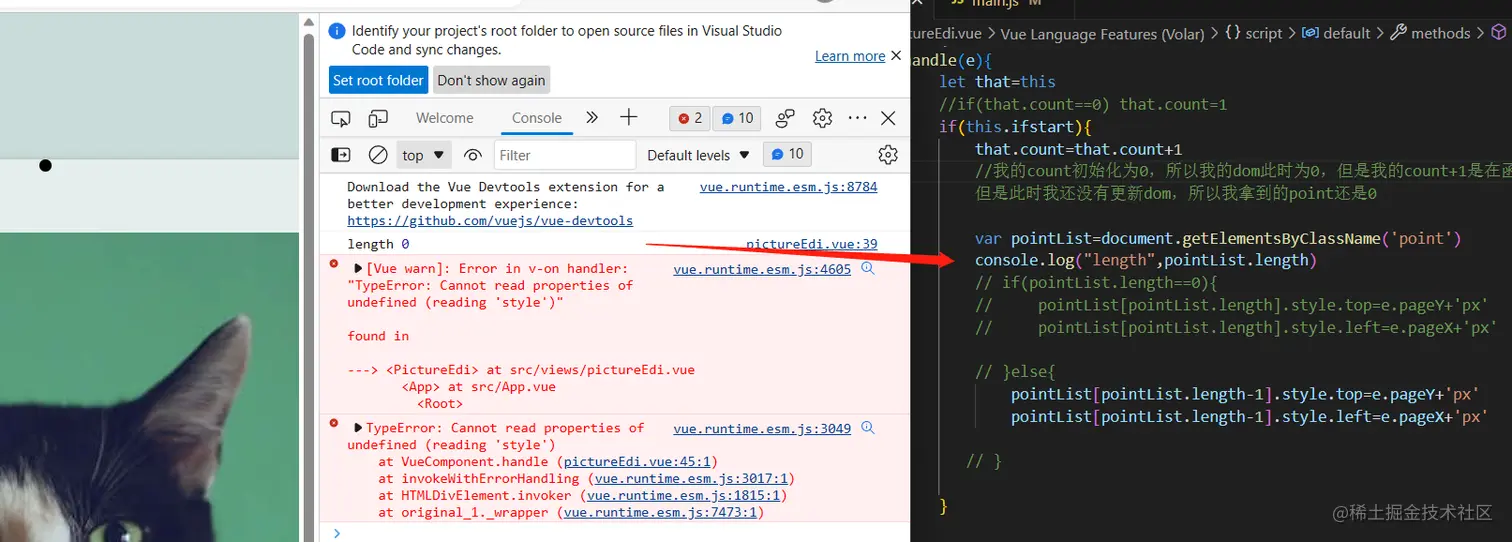Screen dimensions: 1512x542
Task: Select Vue Language Features (Volar) breadcrumb in VS Code
Action: click(1102, 33)
